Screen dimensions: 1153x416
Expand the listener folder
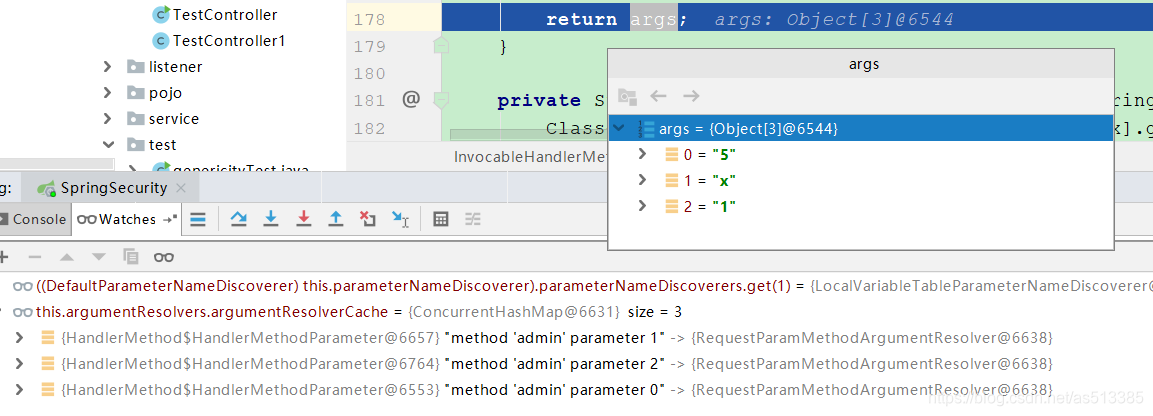coord(107,67)
